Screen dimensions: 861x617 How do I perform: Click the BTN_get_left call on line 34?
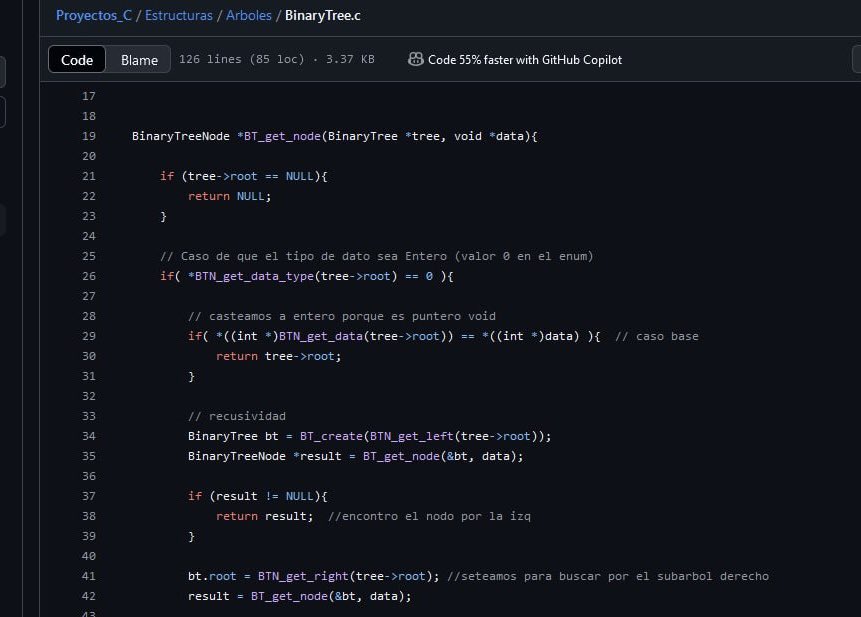412,436
